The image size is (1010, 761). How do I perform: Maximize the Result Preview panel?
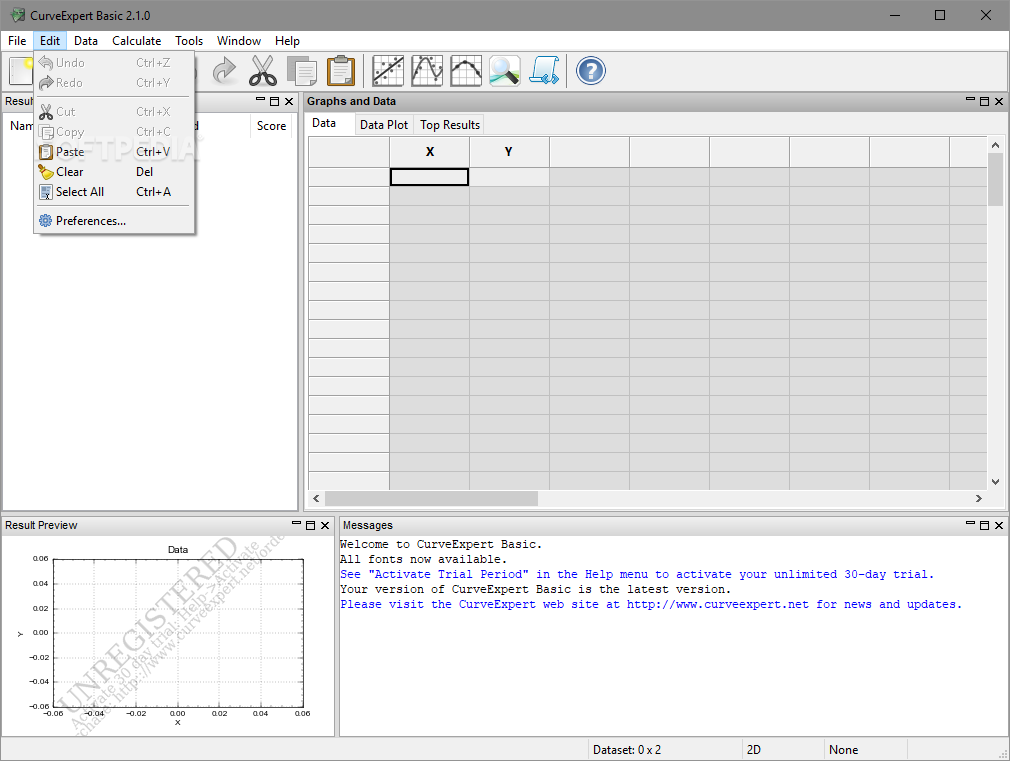pyautogui.click(x=310, y=525)
